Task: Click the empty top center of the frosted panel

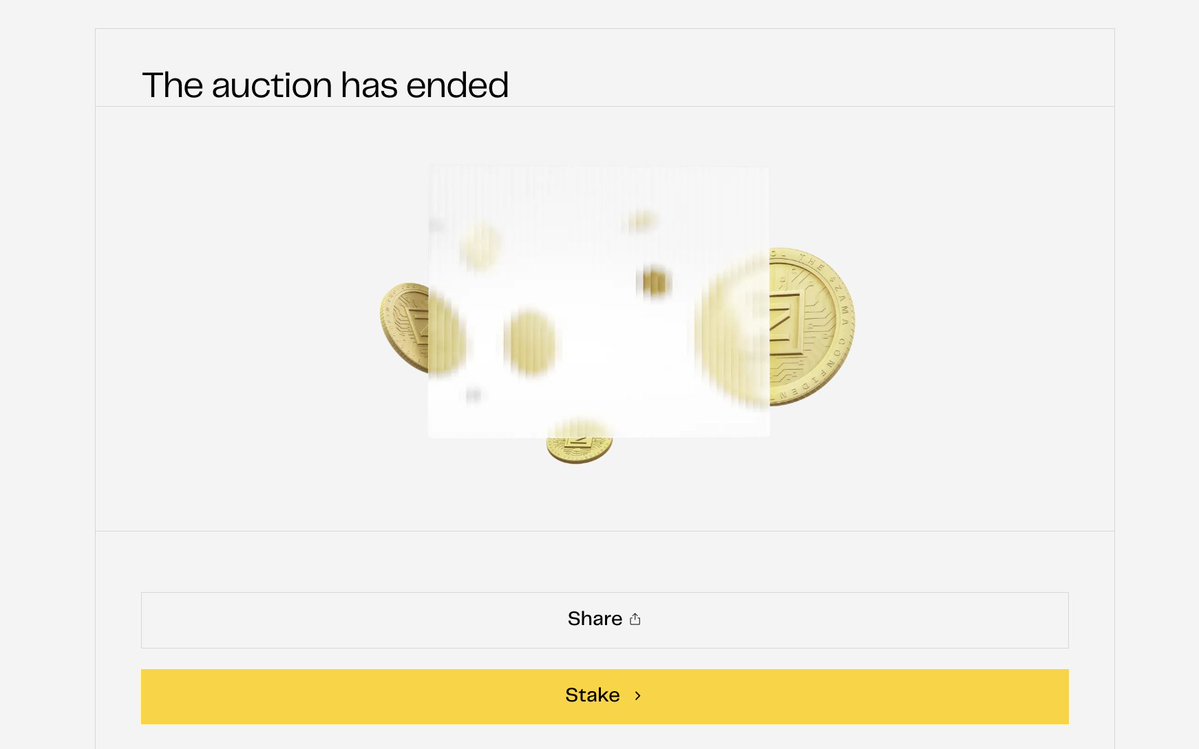Action: pos(598,190)
